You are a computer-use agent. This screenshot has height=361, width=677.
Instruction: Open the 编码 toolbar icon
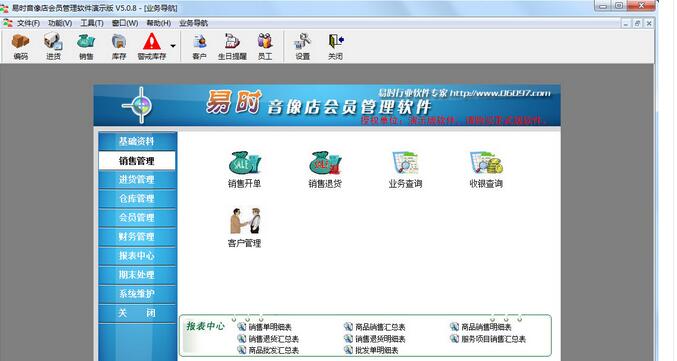click(x=20, y=47)
